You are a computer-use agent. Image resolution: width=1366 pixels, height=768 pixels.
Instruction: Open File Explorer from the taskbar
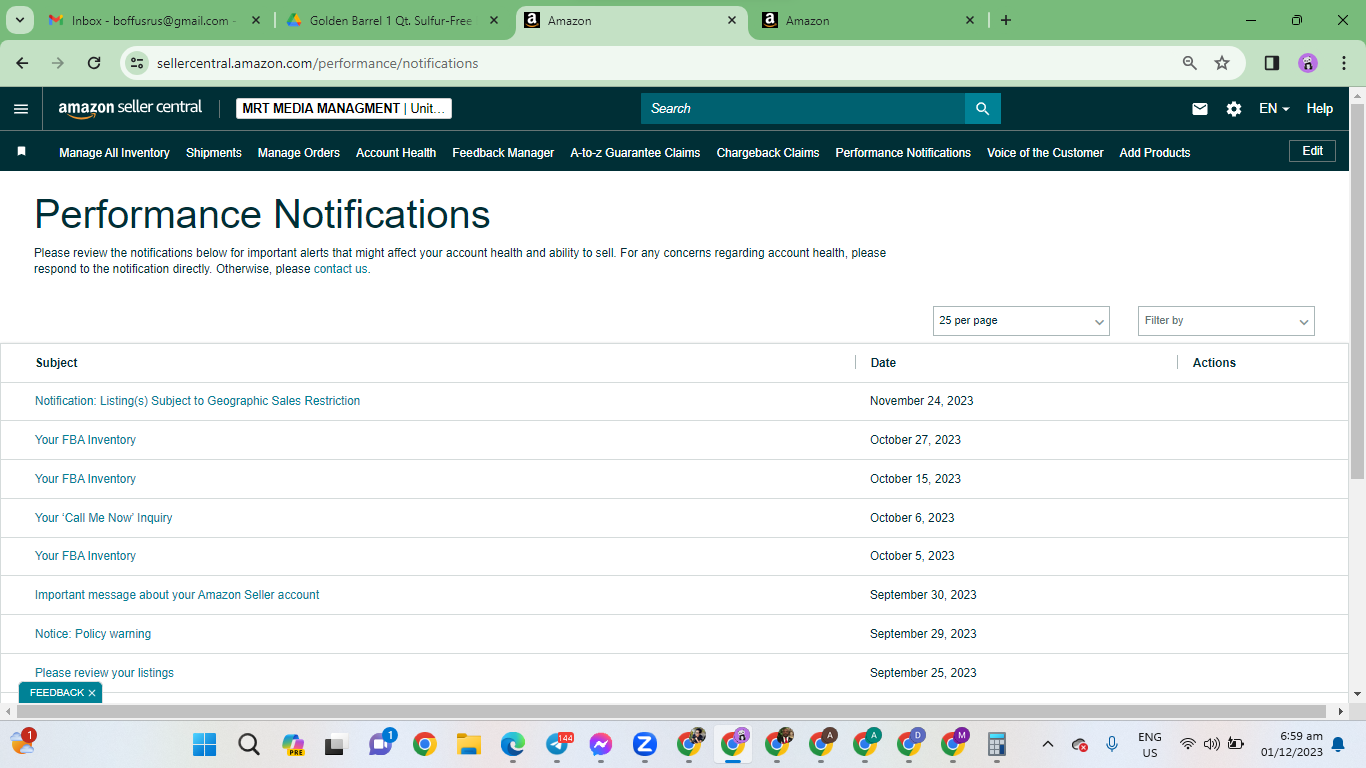(x=469, y=744)
